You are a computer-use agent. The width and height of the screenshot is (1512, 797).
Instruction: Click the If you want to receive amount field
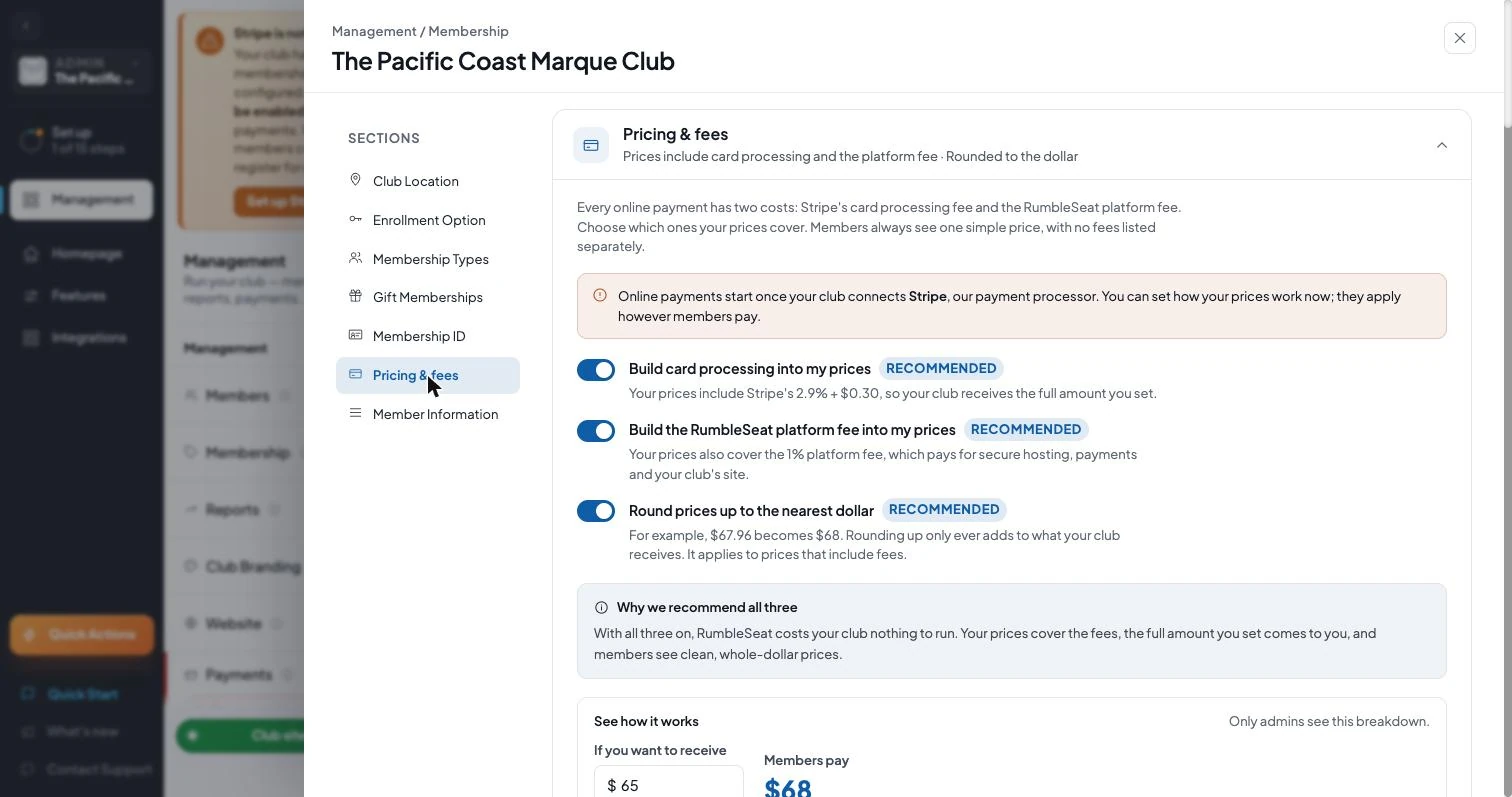point(669,782)
